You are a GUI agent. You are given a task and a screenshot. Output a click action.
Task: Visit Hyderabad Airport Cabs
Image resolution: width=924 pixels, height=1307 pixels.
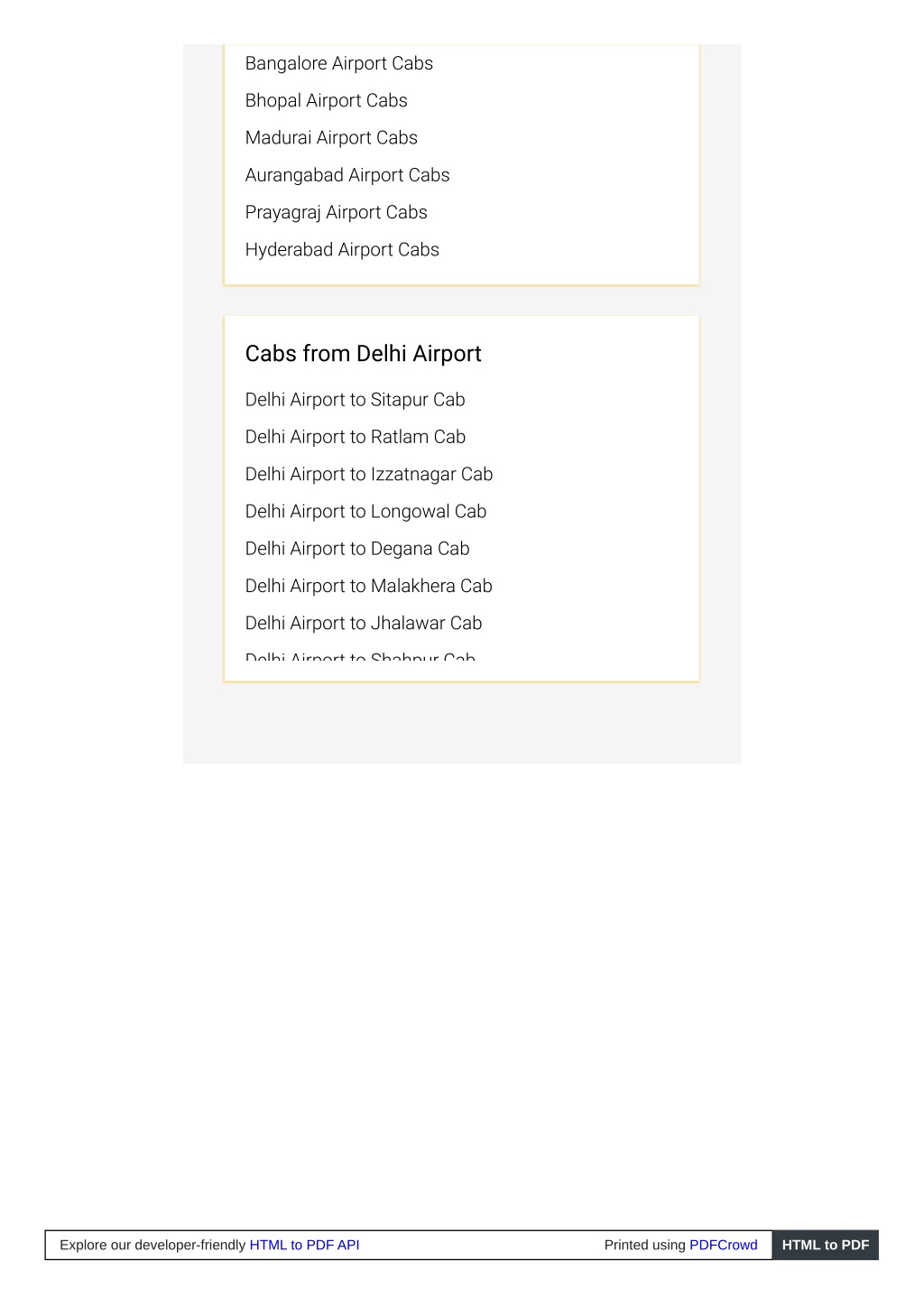click(342, 250)
